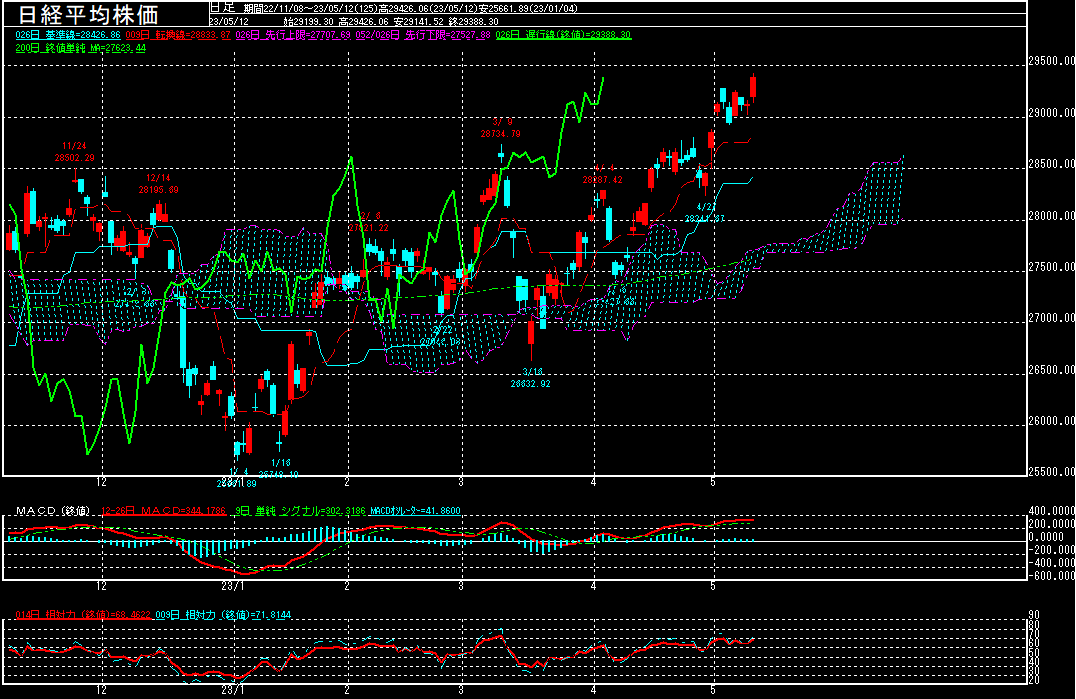This screenshot has height=699, width=1076.
Task: Click the 29500.00 price axis label
Action: [x=1051, y=61]
